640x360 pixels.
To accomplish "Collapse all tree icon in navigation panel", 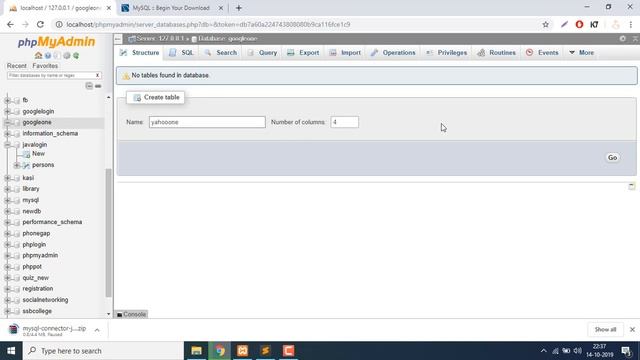I will click(x=89, y=86).
